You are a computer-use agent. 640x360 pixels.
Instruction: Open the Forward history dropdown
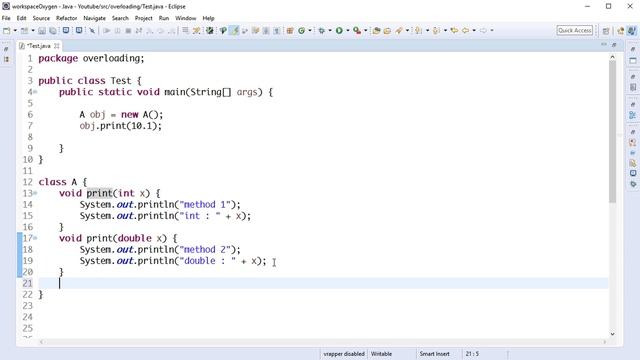pos(492,31)
